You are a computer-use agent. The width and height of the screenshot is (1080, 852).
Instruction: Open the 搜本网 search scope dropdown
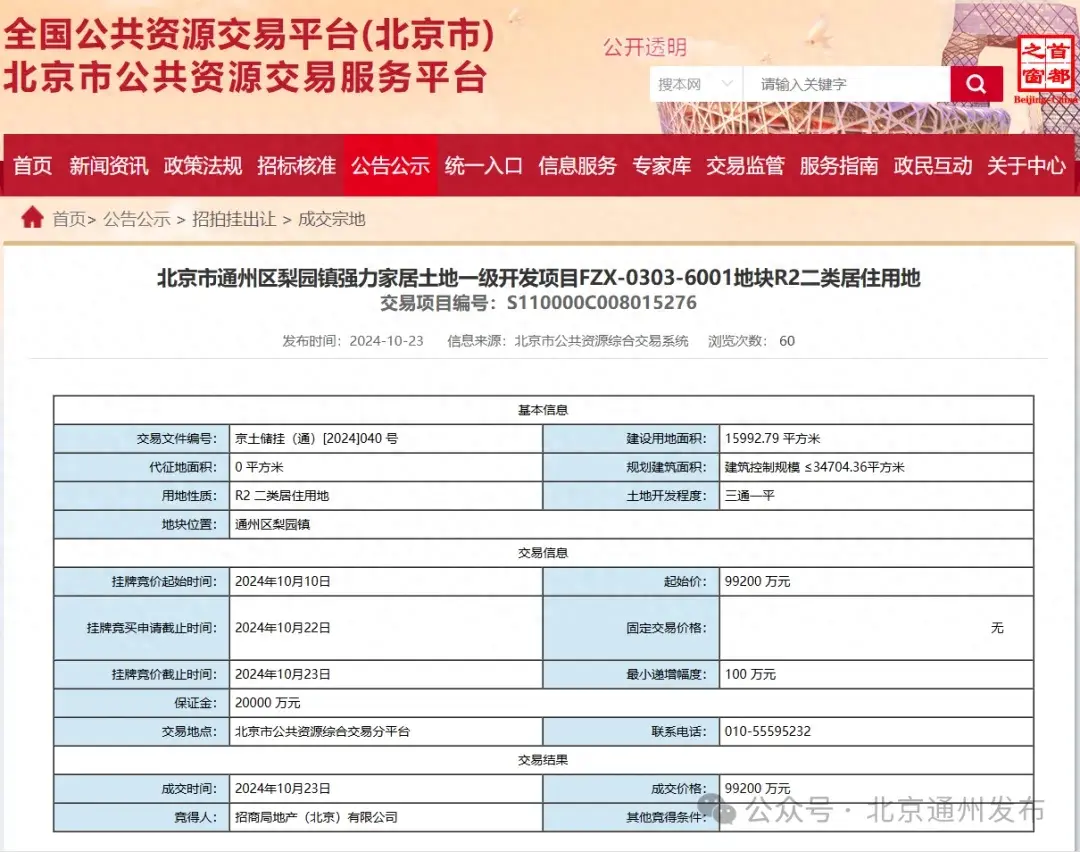696,84
